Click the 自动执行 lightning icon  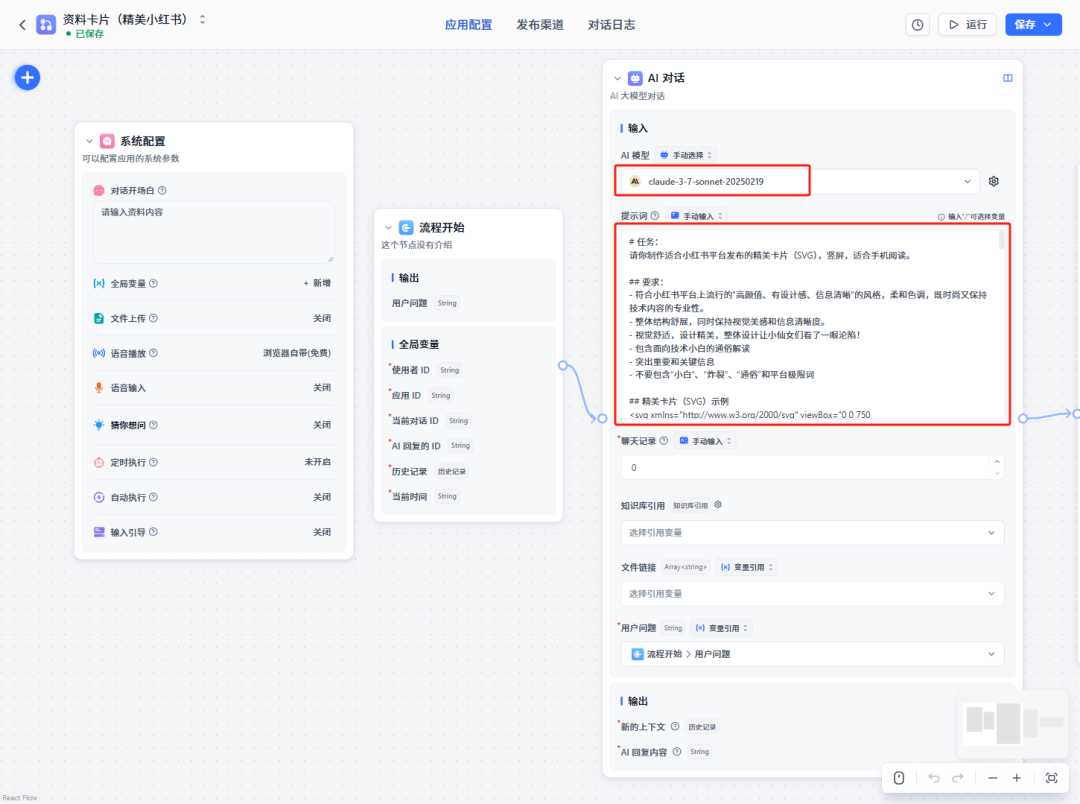pyautogui.click(x=98, y=497)
